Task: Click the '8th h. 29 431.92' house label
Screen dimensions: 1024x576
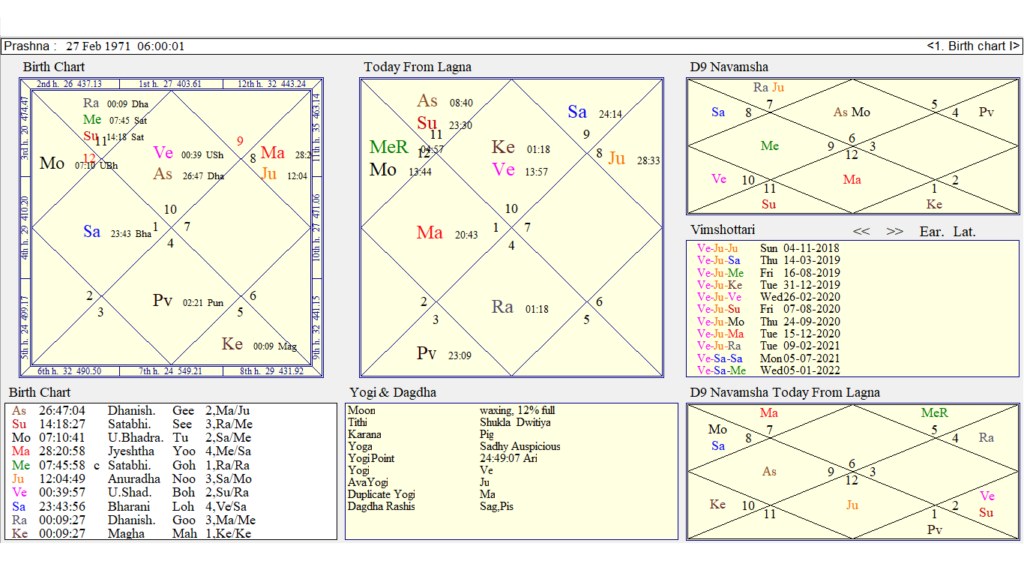Action: (272, 371)
